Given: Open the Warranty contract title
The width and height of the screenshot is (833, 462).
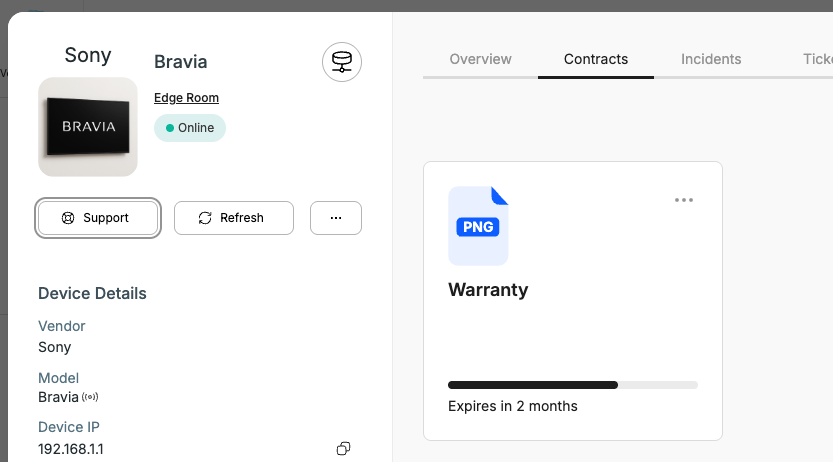Looking at the screenshot, I should [x=488, y=289].
